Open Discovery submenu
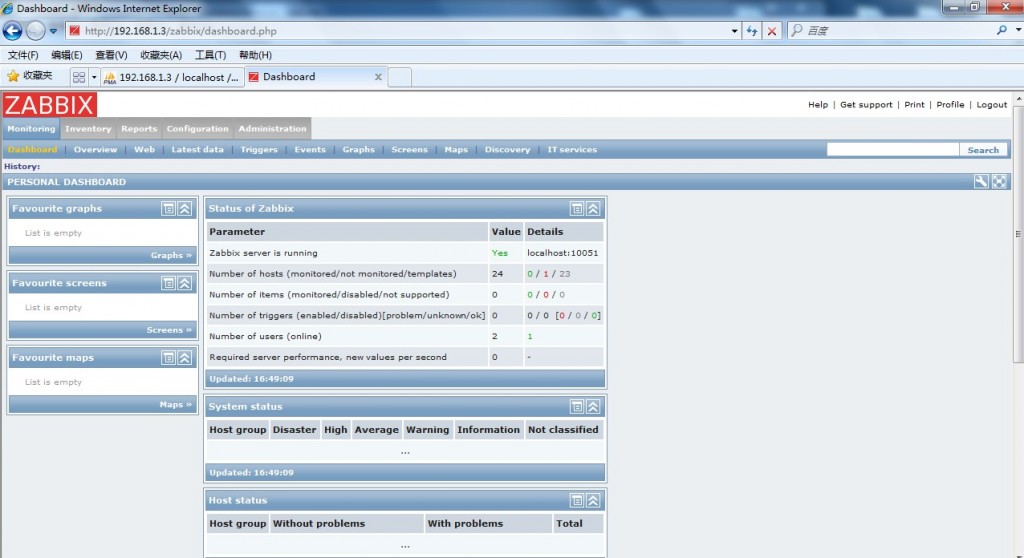This screenshot has width=1024, height=558. (507, 150)
